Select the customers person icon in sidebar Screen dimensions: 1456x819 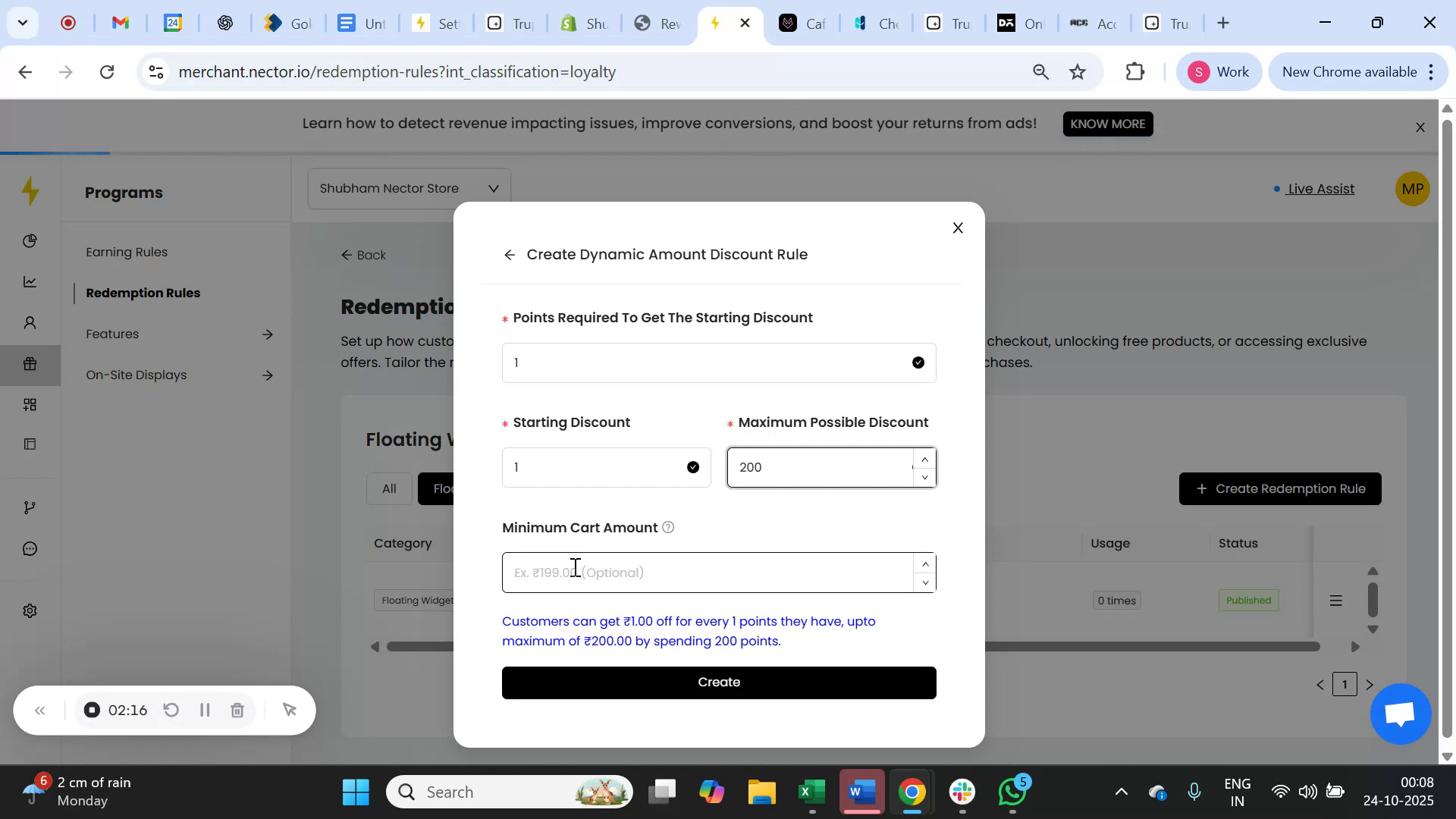30,322
